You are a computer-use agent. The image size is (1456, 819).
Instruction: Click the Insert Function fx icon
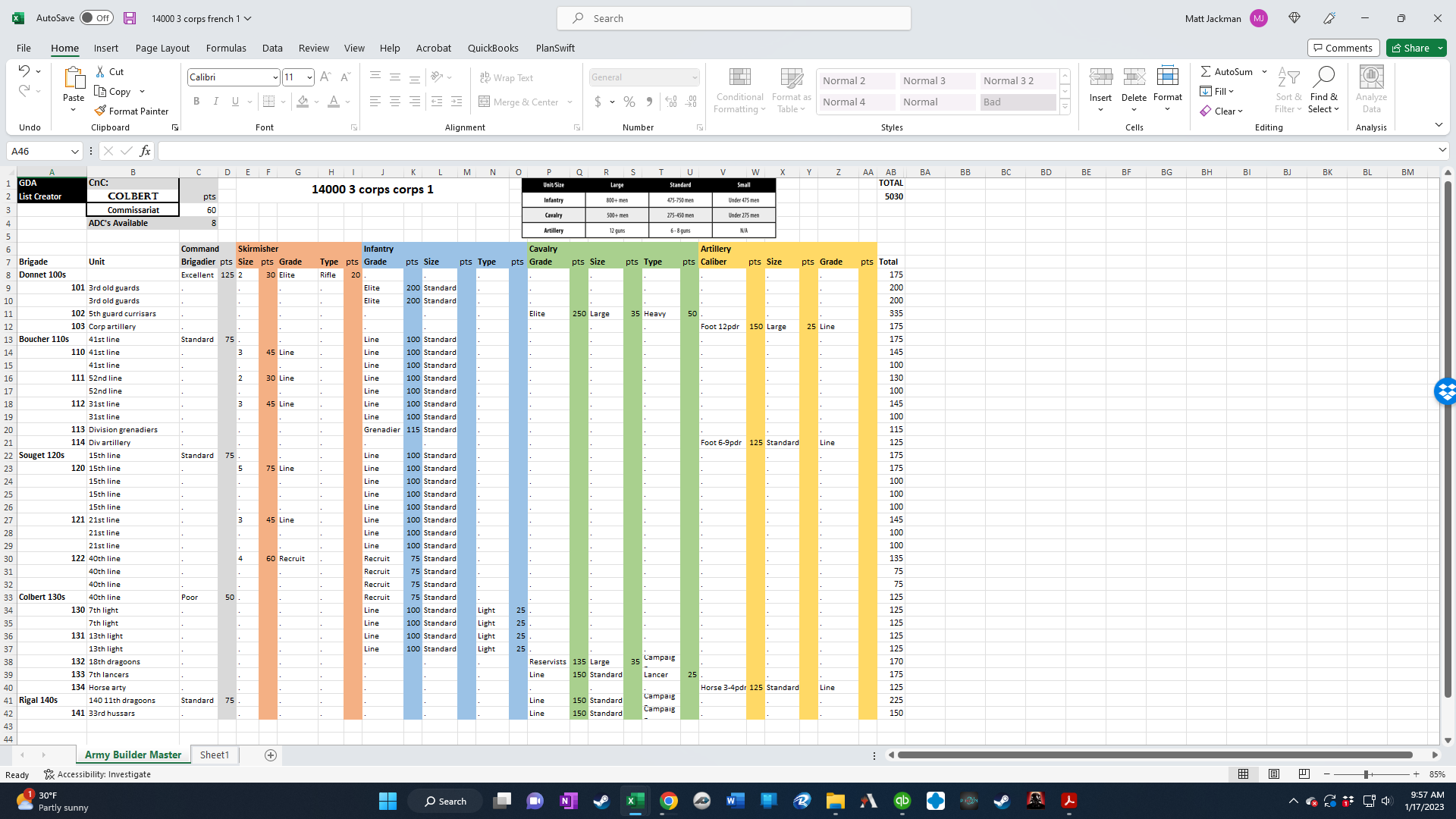145,151
